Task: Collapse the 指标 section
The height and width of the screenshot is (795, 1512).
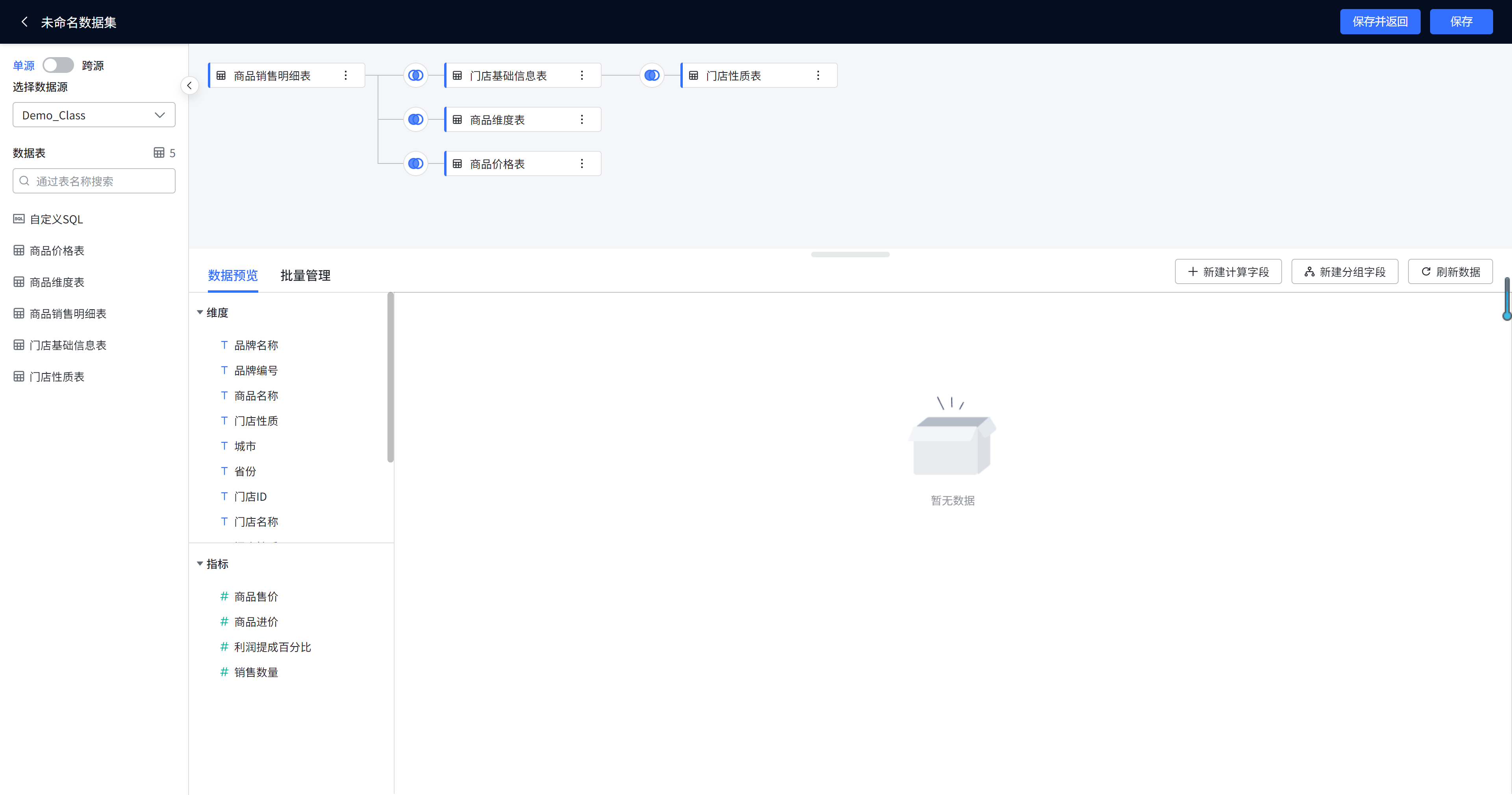Action: [200, 564]
